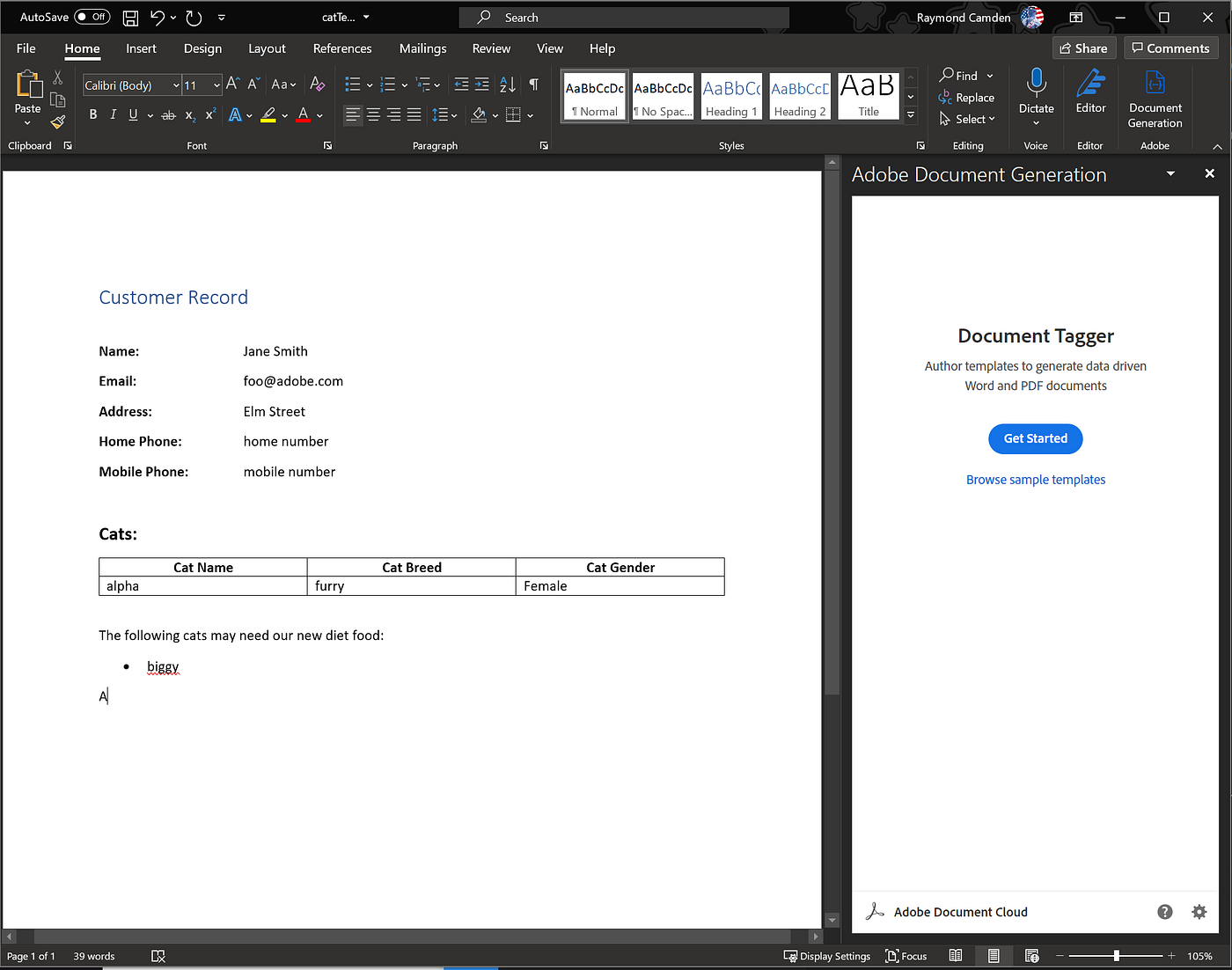This screenshot has height=970, width=1232.
Task: Toggle bold formatting
Action: (92, 114)
